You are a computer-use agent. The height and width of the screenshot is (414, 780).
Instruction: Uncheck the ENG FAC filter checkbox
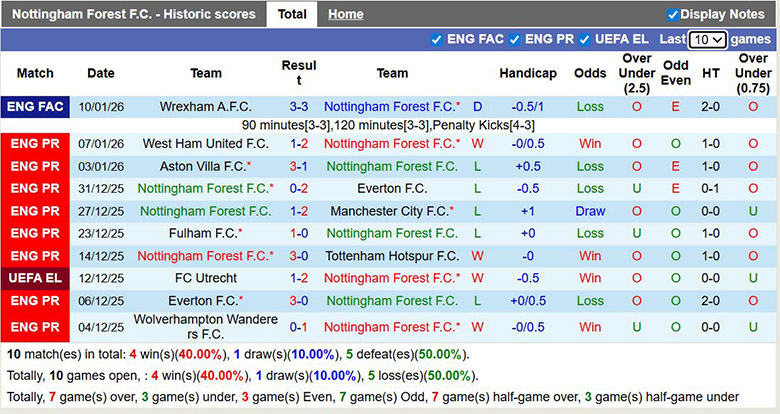point(436,39)
